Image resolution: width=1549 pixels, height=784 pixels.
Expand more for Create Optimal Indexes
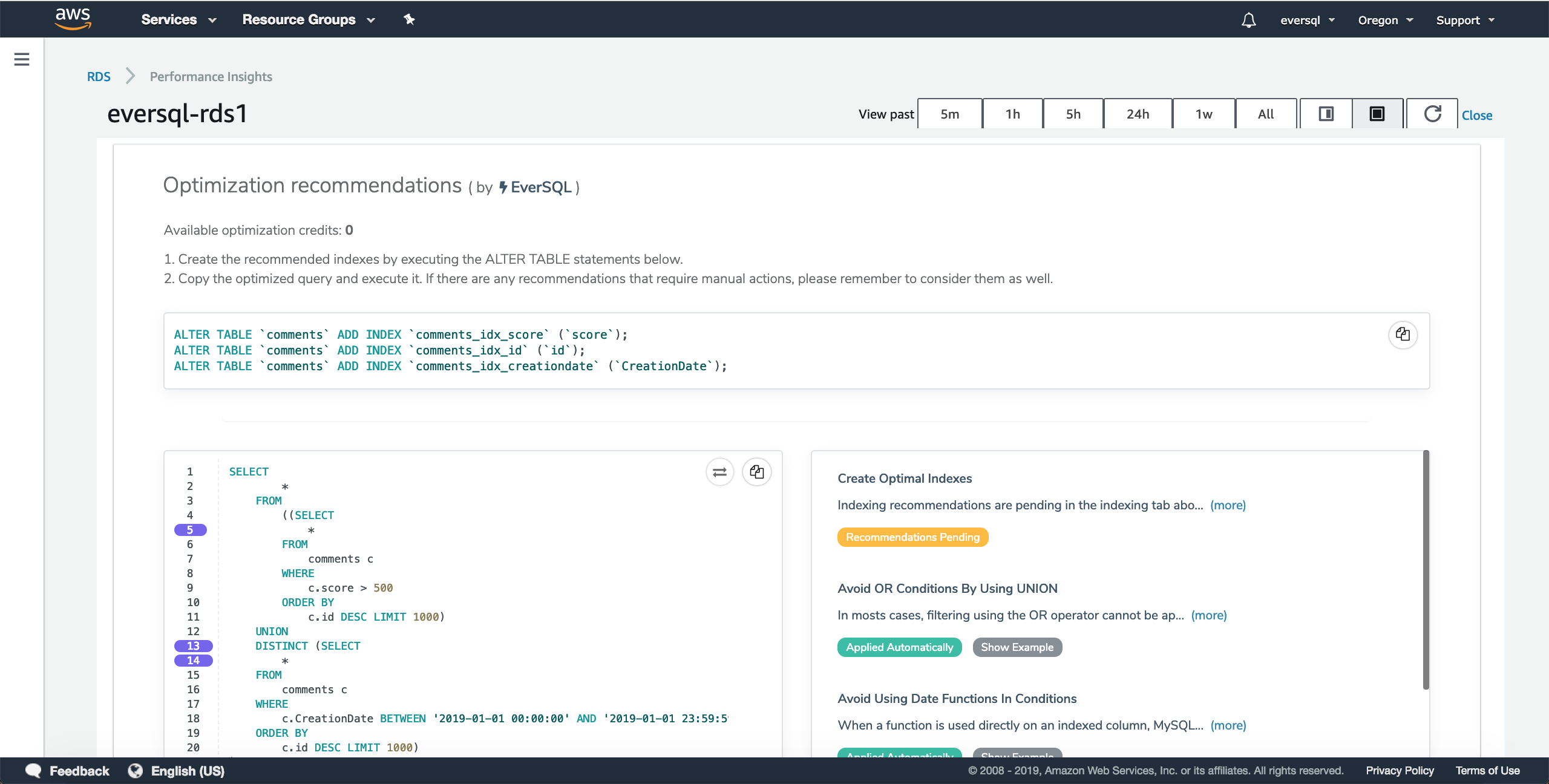point(1228,505)
